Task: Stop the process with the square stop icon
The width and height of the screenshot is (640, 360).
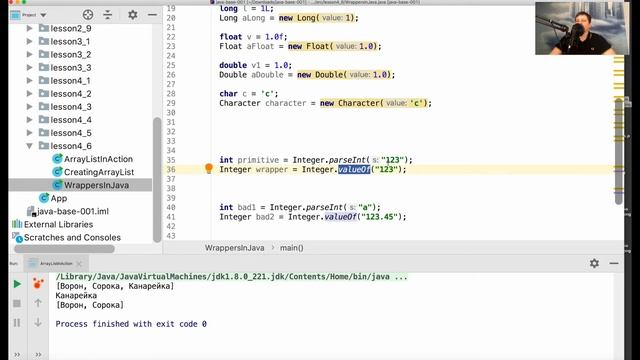Action: pos(17,303)
